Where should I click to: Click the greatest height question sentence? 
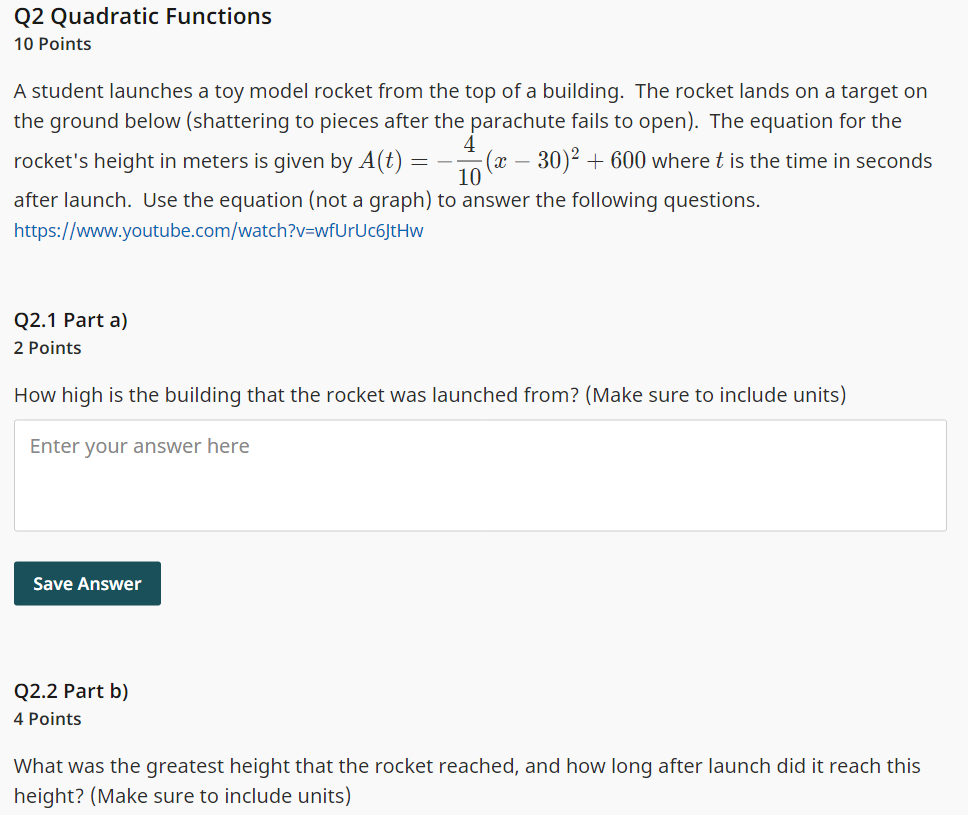coord(466,766)
